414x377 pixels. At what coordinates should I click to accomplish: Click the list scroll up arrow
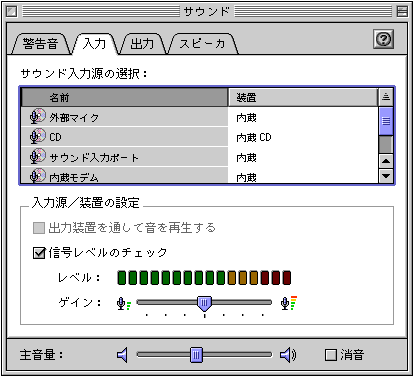coord(386,161)
